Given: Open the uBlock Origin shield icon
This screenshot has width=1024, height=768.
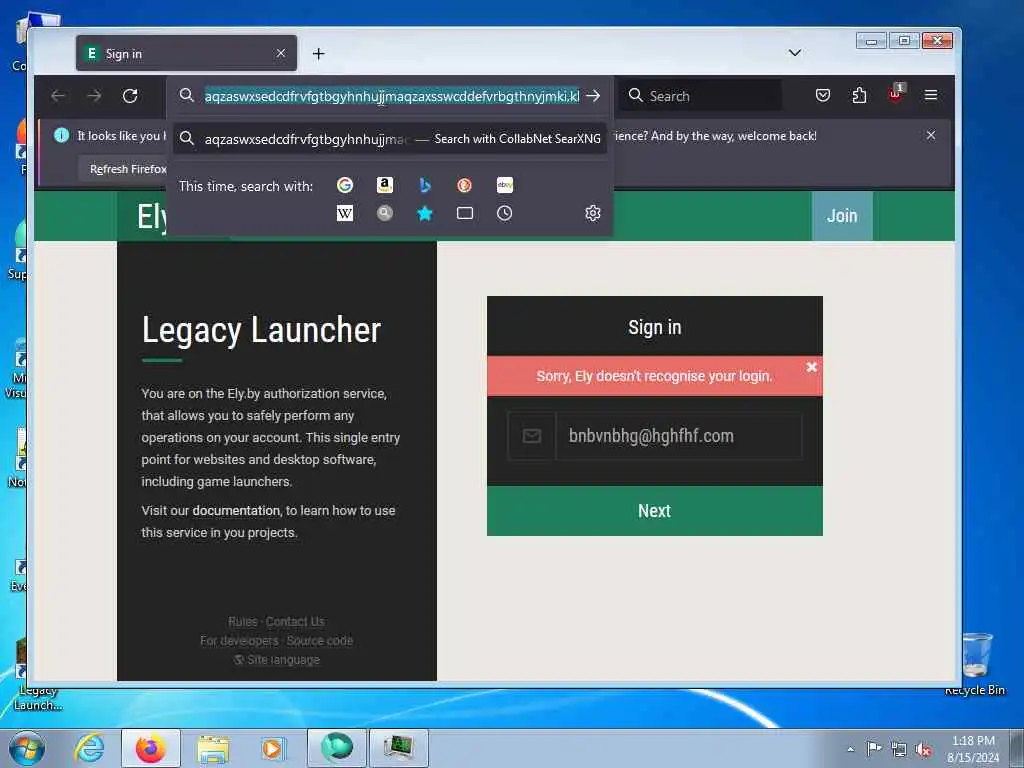Looking at the screenshot, I should pyautogui.click(x=896, y=95).
